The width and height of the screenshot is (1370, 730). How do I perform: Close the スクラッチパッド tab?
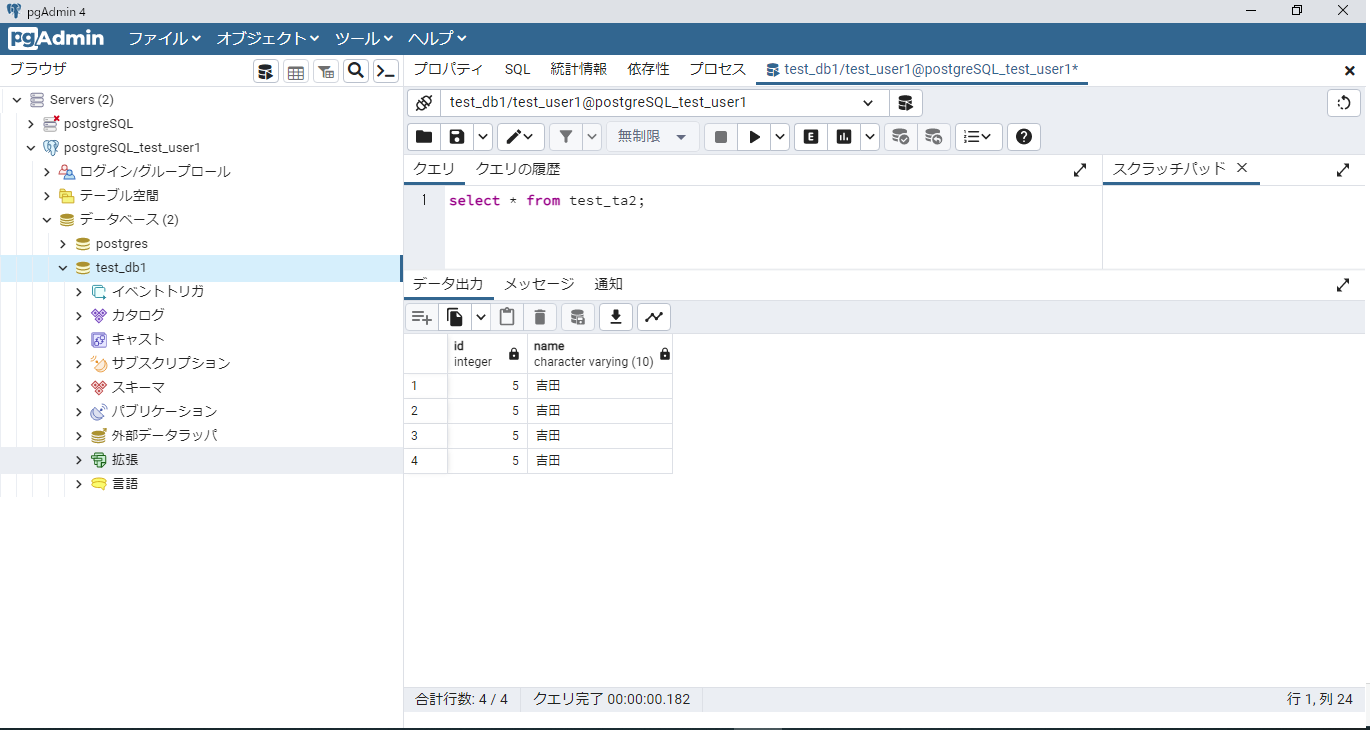[x=1242, y=168]
